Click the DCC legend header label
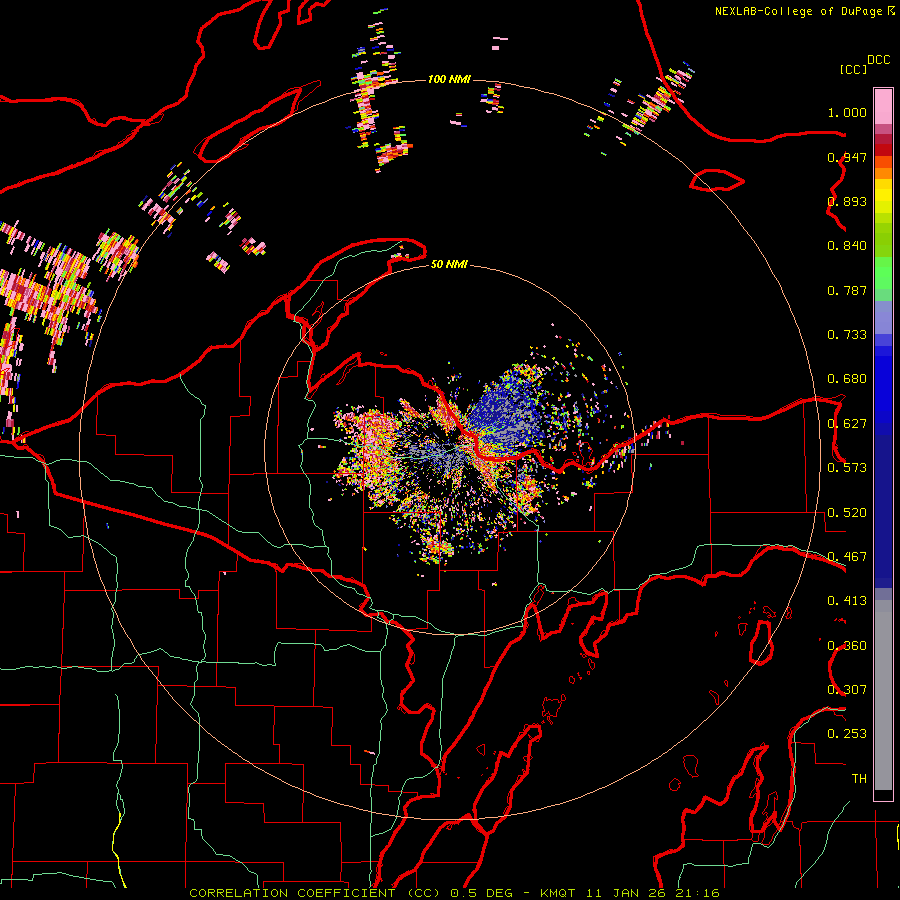Screen dimensions: 900x900 (x=879, y=60)
